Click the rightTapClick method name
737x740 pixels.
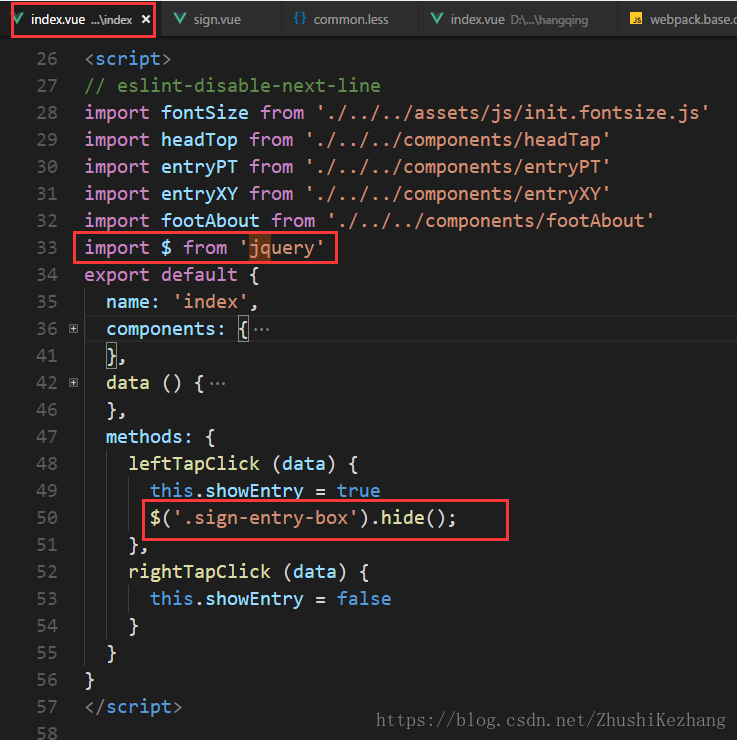click(x=199, y=572)
